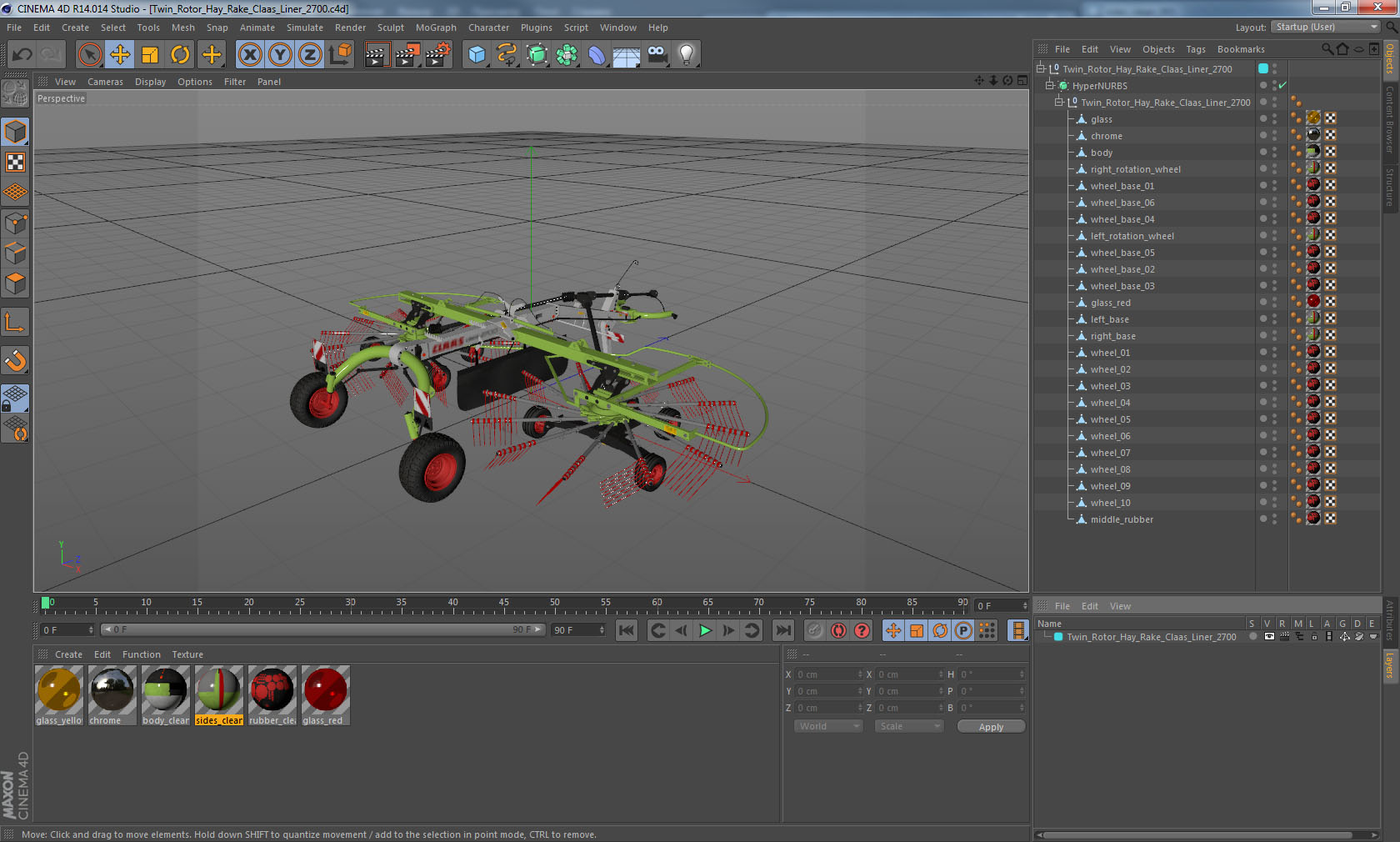Select the right_rotation_wheel object
The height and width of the screenshot is (842, 1400).
click(1135, 169)
